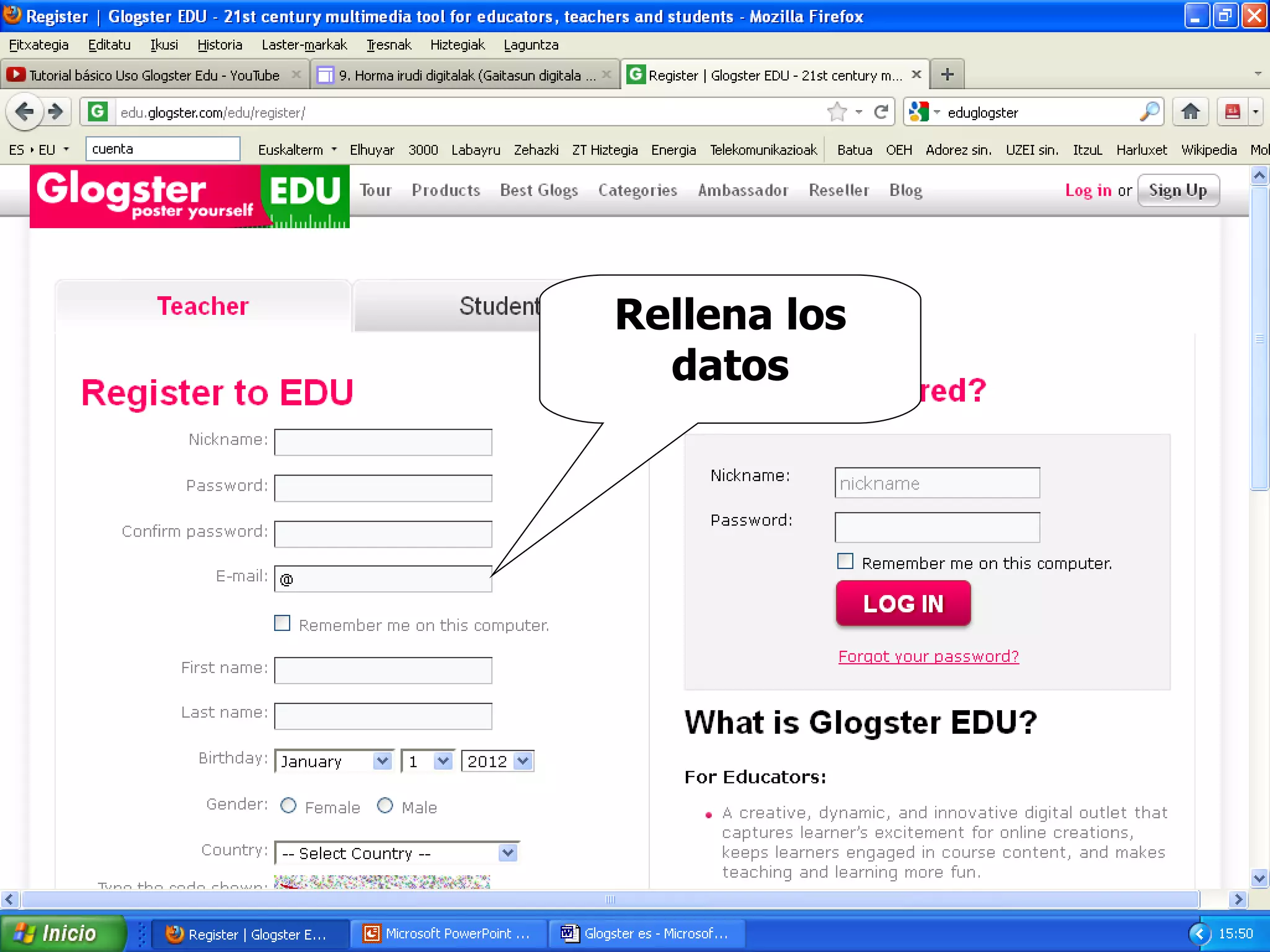The width and height of the screenshot is (1270, 952).
Task: Check Remember me in the registration form
Action: [x=282, y=623]
